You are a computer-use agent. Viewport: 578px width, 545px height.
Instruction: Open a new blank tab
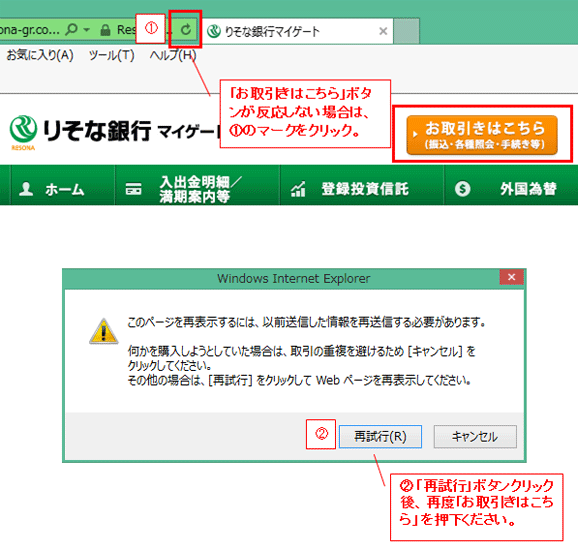tap(406, 31)
